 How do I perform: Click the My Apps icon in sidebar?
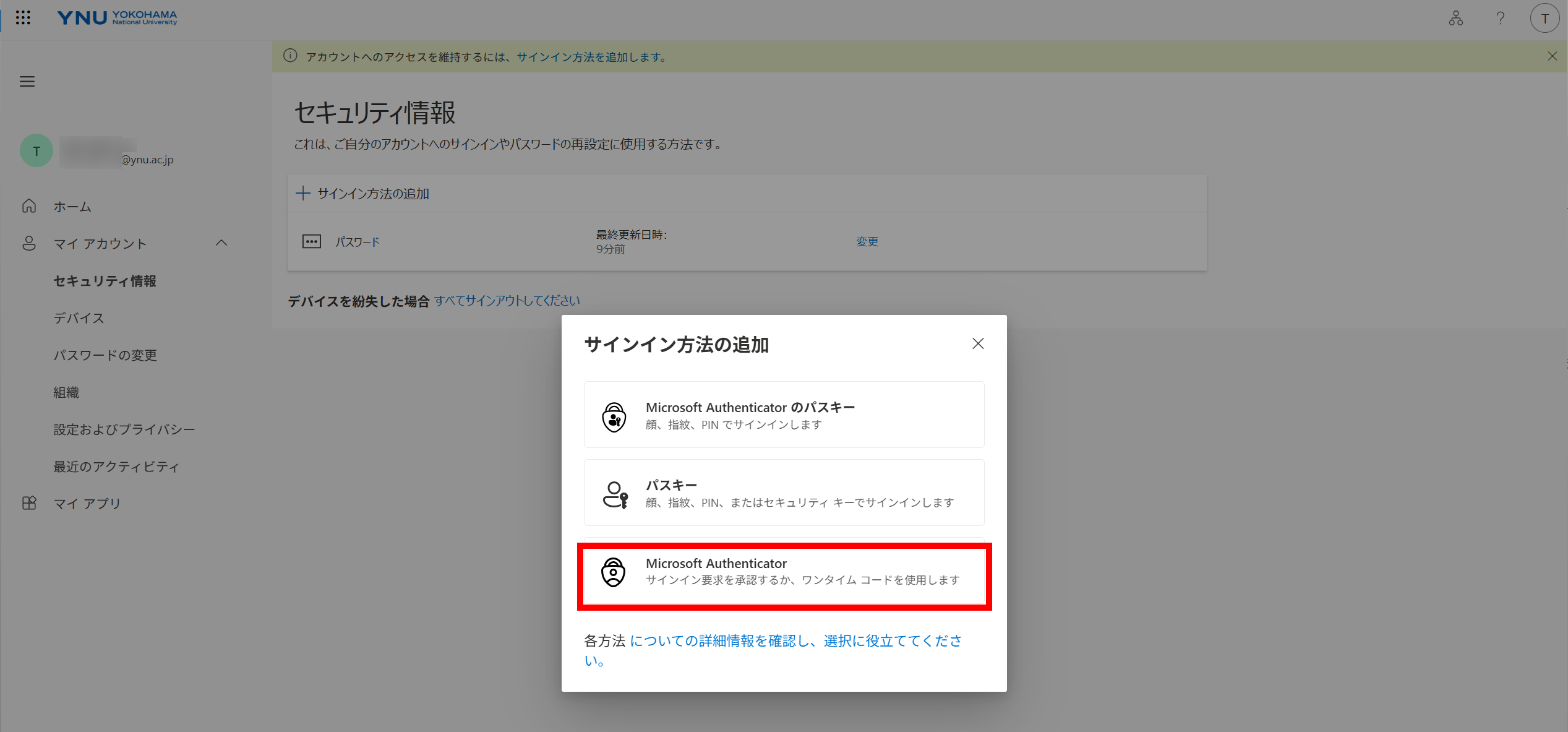(29, 503)
